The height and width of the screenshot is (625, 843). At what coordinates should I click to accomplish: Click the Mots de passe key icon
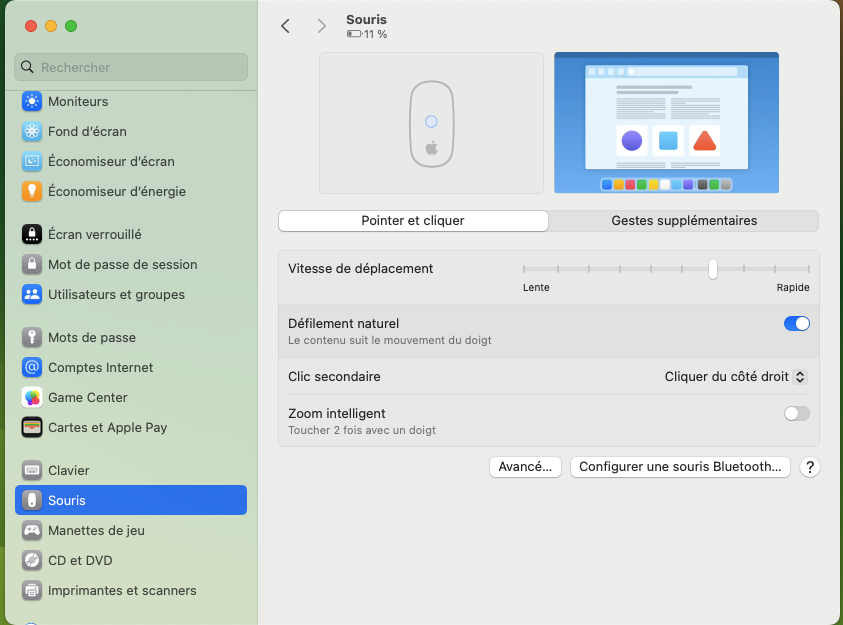(32, 337)
